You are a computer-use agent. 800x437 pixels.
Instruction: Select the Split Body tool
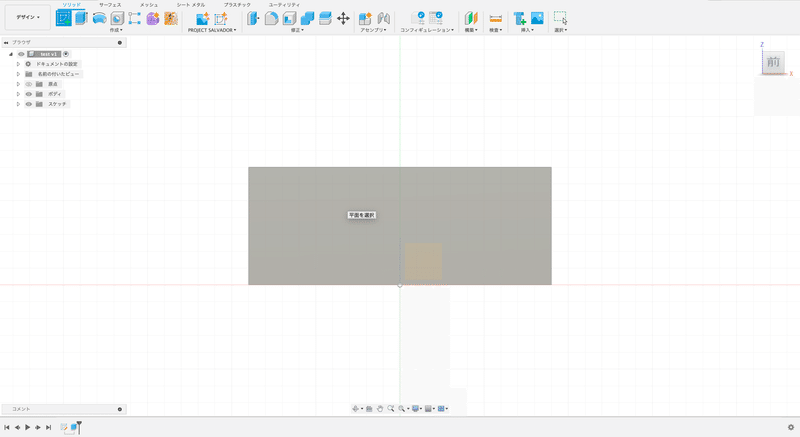[x=325, y=18]
